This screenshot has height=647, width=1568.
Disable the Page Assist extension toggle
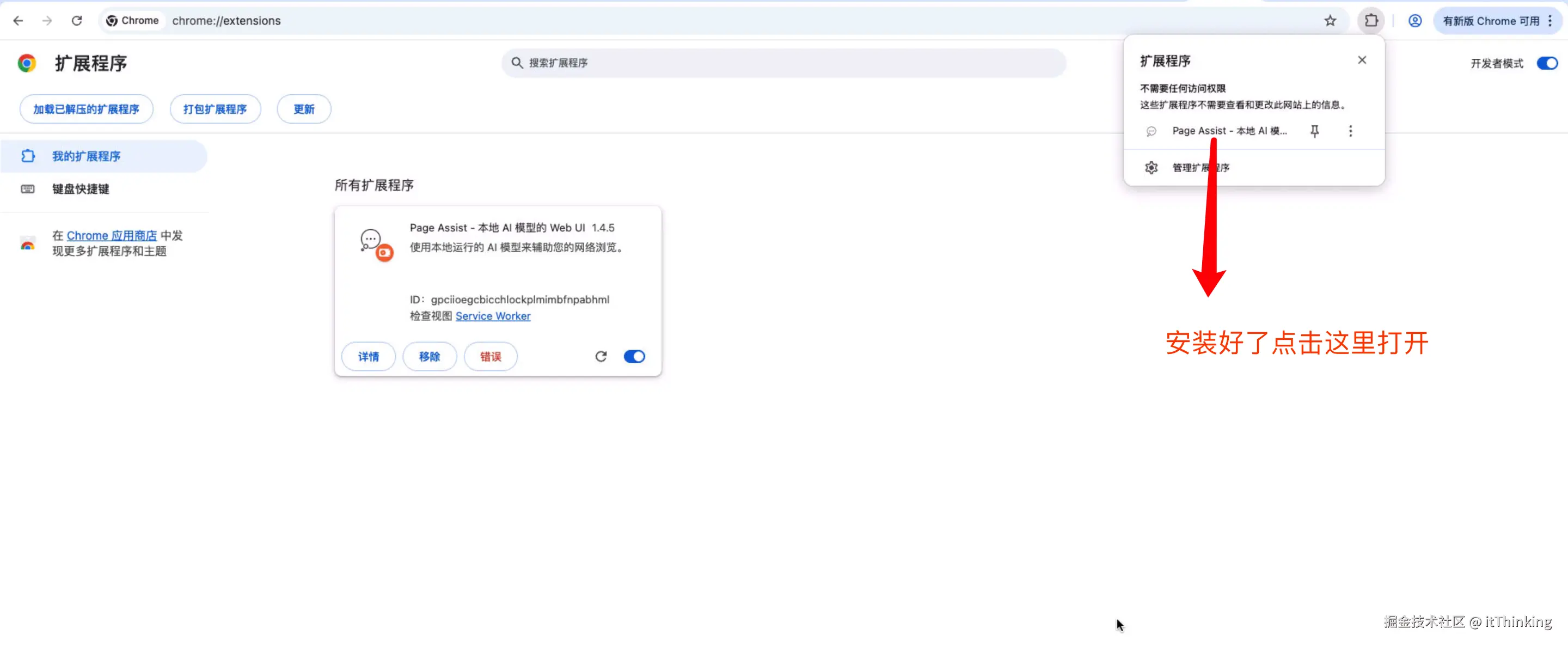(x=634, y=357)
